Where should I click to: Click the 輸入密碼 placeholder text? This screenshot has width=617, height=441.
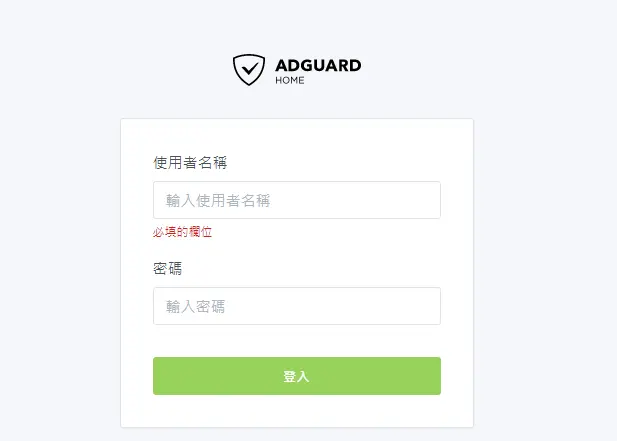(x=196, y=306)
